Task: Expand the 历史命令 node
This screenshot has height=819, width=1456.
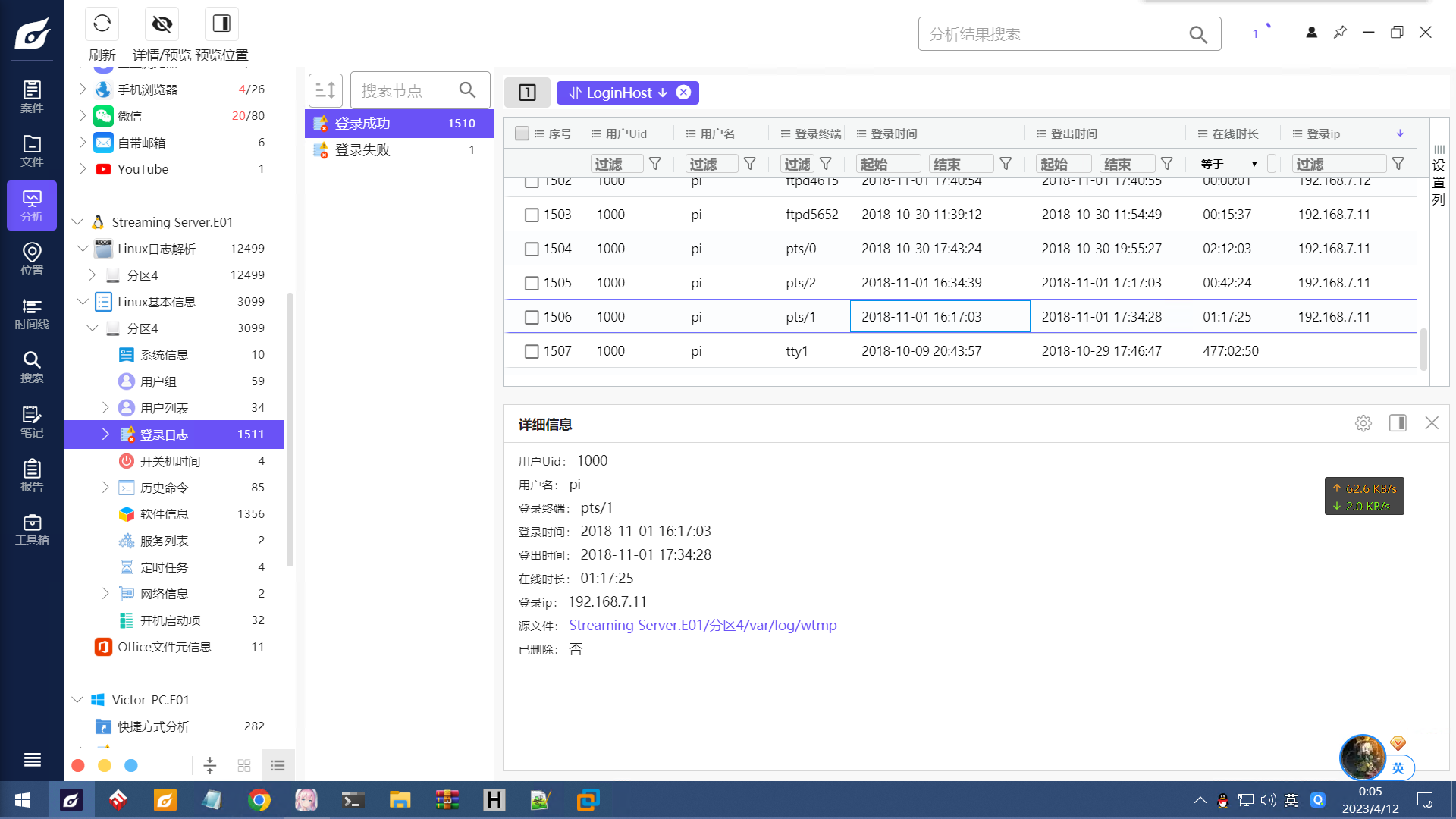Action: click(x=105, y=488)
